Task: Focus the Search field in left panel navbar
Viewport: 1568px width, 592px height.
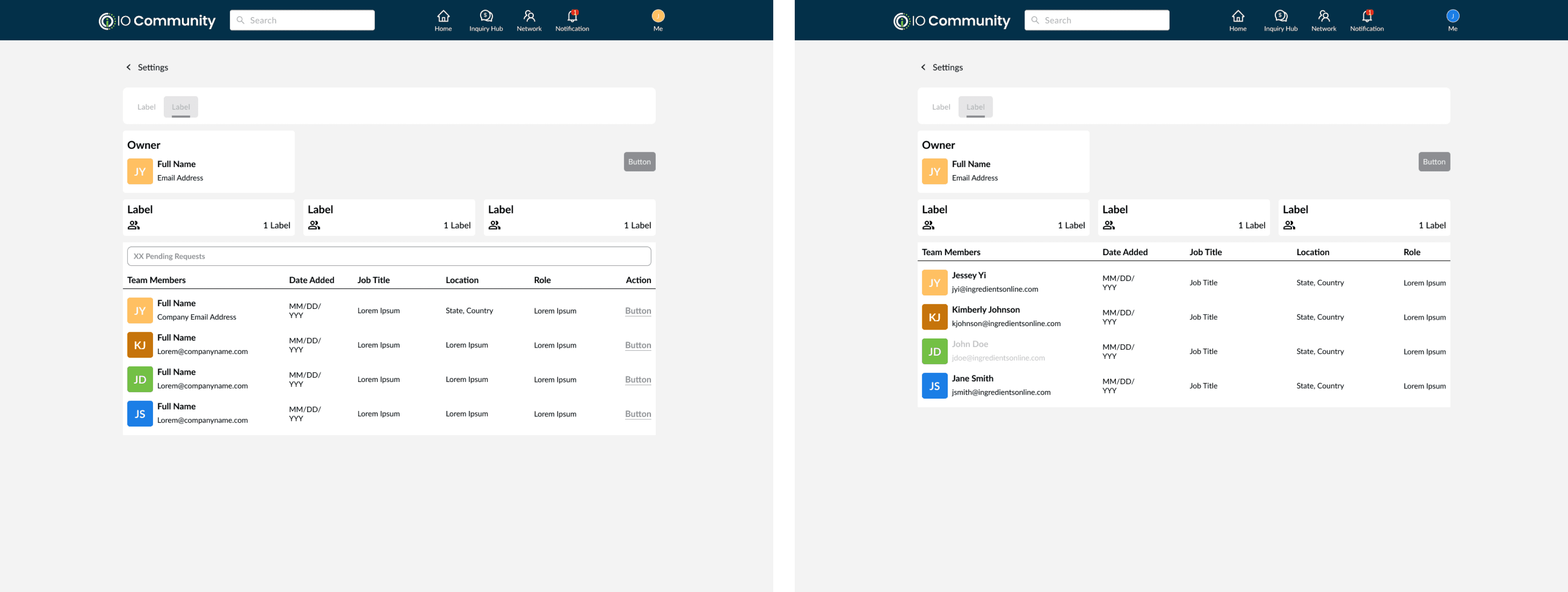Action: click(302, 20)
